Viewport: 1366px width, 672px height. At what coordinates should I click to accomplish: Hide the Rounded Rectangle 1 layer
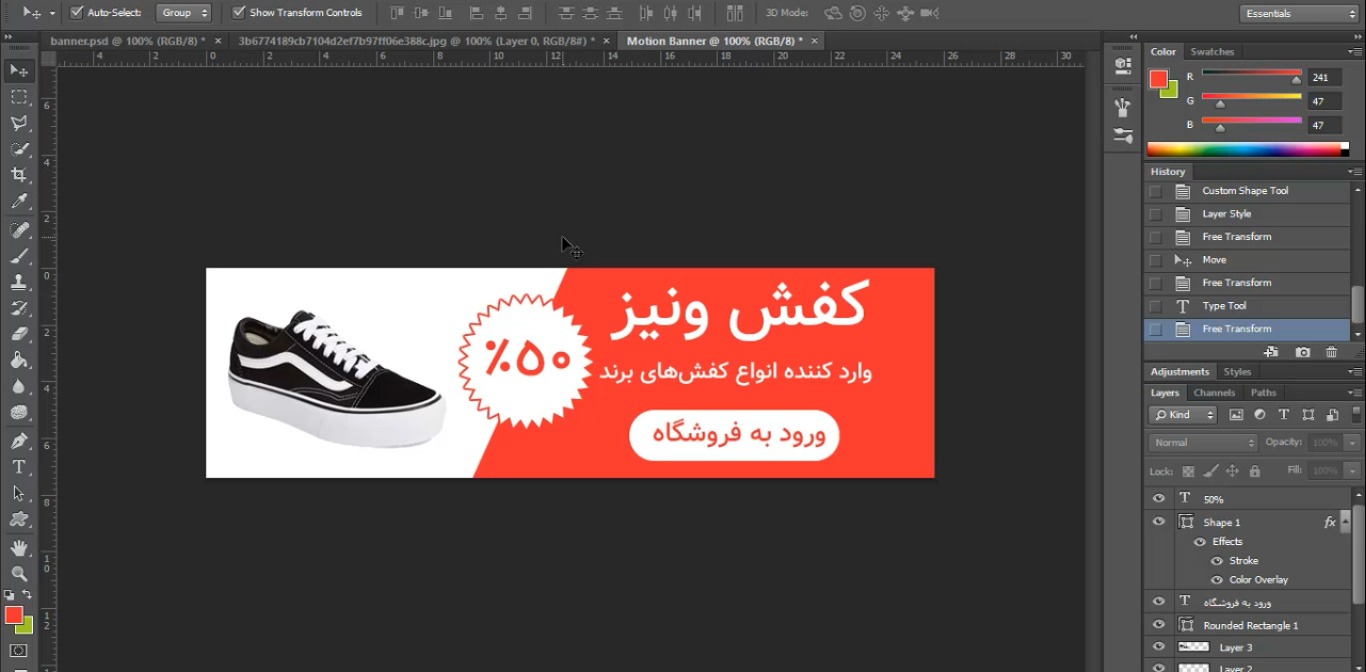tap(1159, 625)
